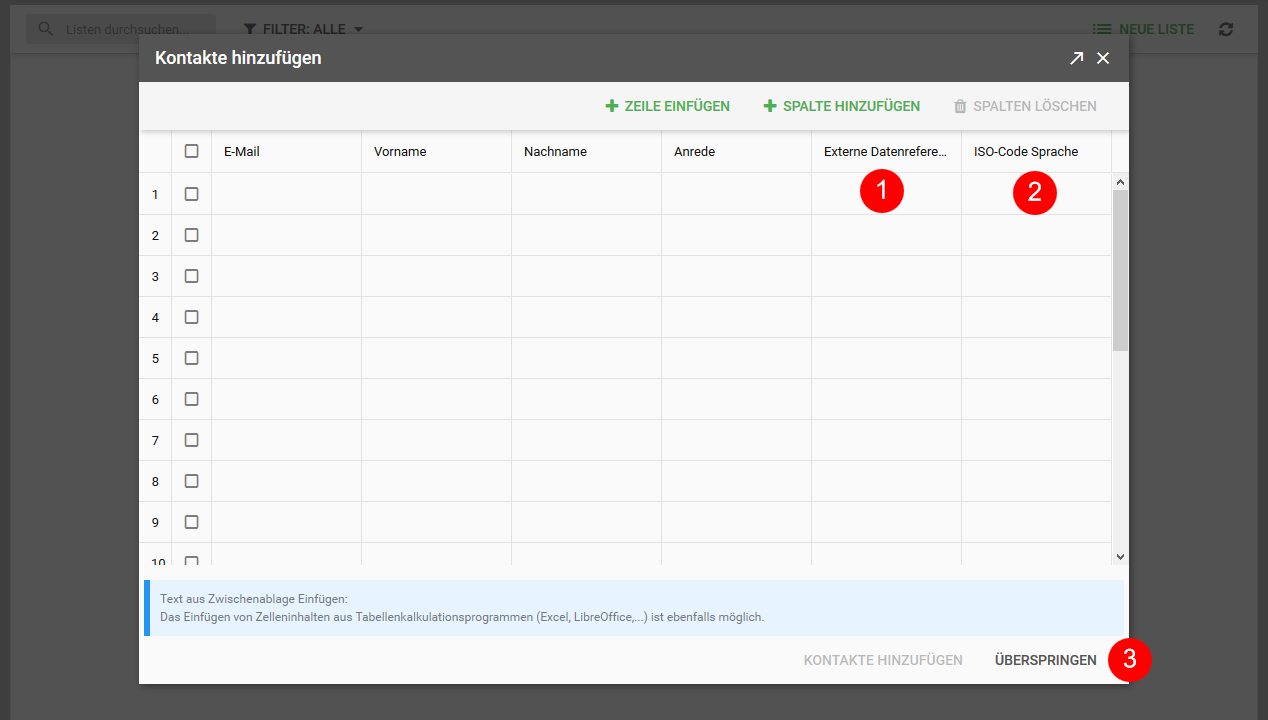This screenshot has width=1268, height=720.
Task: Expand dialog with the arrow icon
Action: 1076,58
